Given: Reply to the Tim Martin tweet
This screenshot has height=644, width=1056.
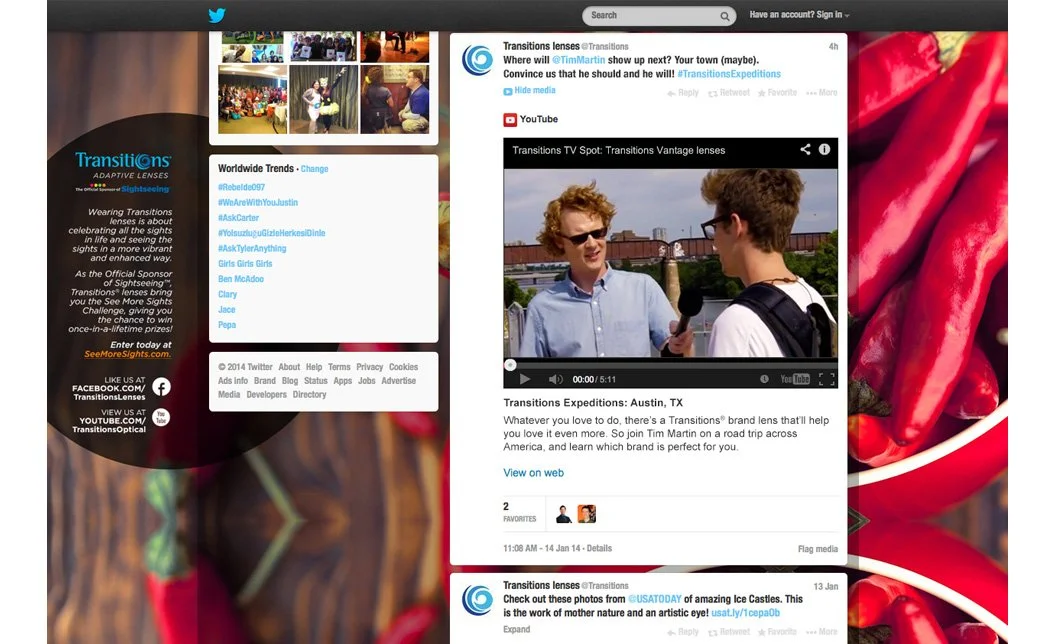Looking at the screenshot, I should [x=683, y=93].
